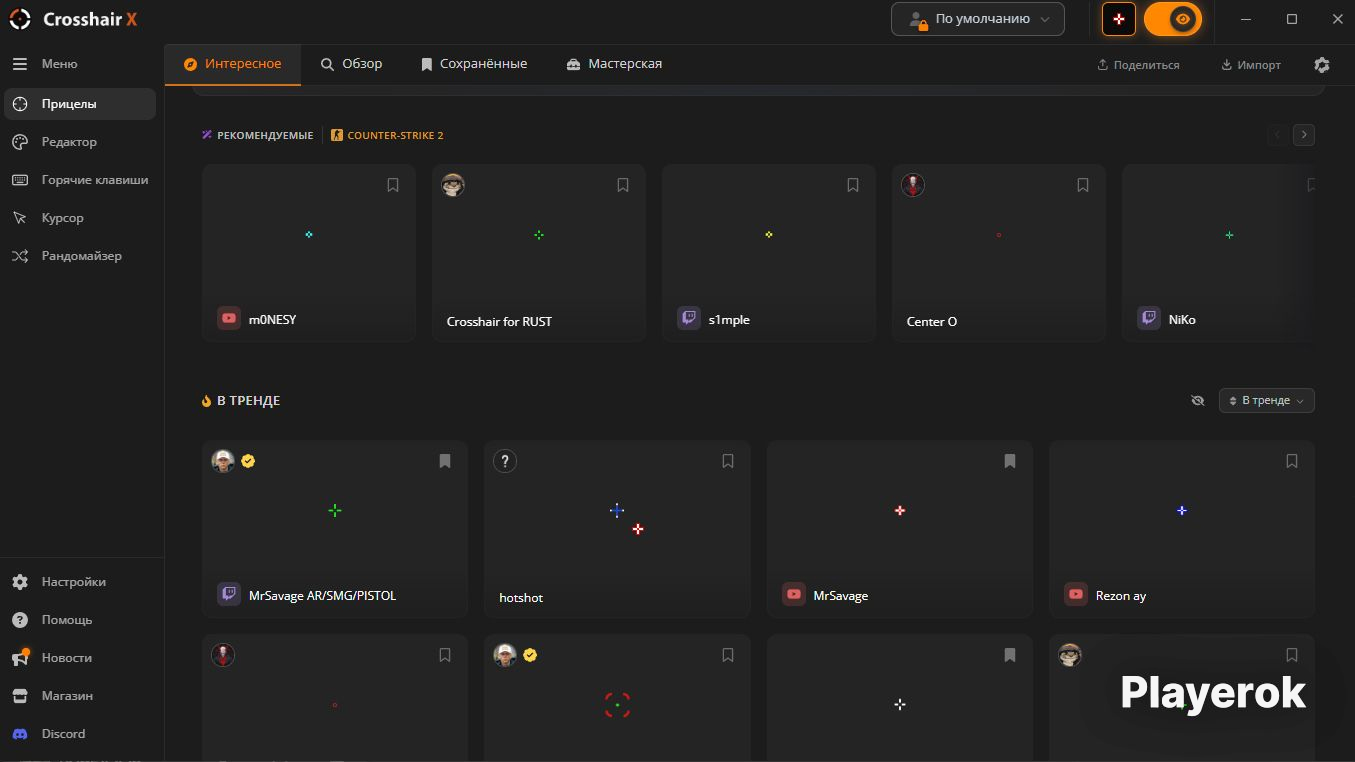Click the author avatar on Crosshair for RUST
The width and height of the screenshot is (1355, 762).
pyautogui.click(x=453, y=185)
